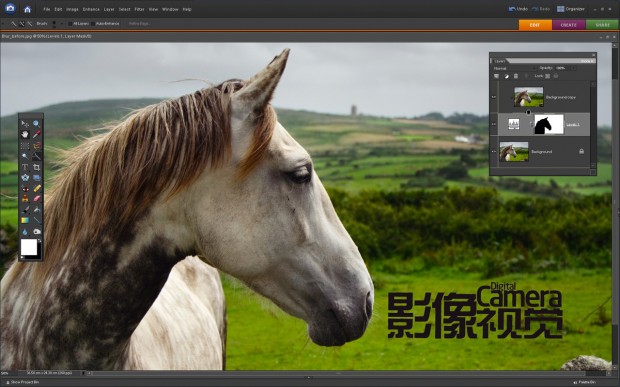This screenshot has width=620, height=387.
Task: Open the Normal blend mode dropdown
Action: [514, 68]
